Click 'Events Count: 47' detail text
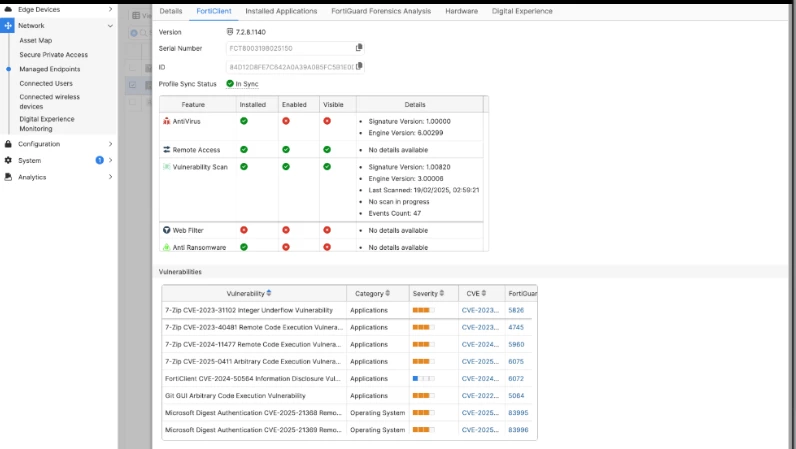 pyautogui.click(x=394, y=213)
